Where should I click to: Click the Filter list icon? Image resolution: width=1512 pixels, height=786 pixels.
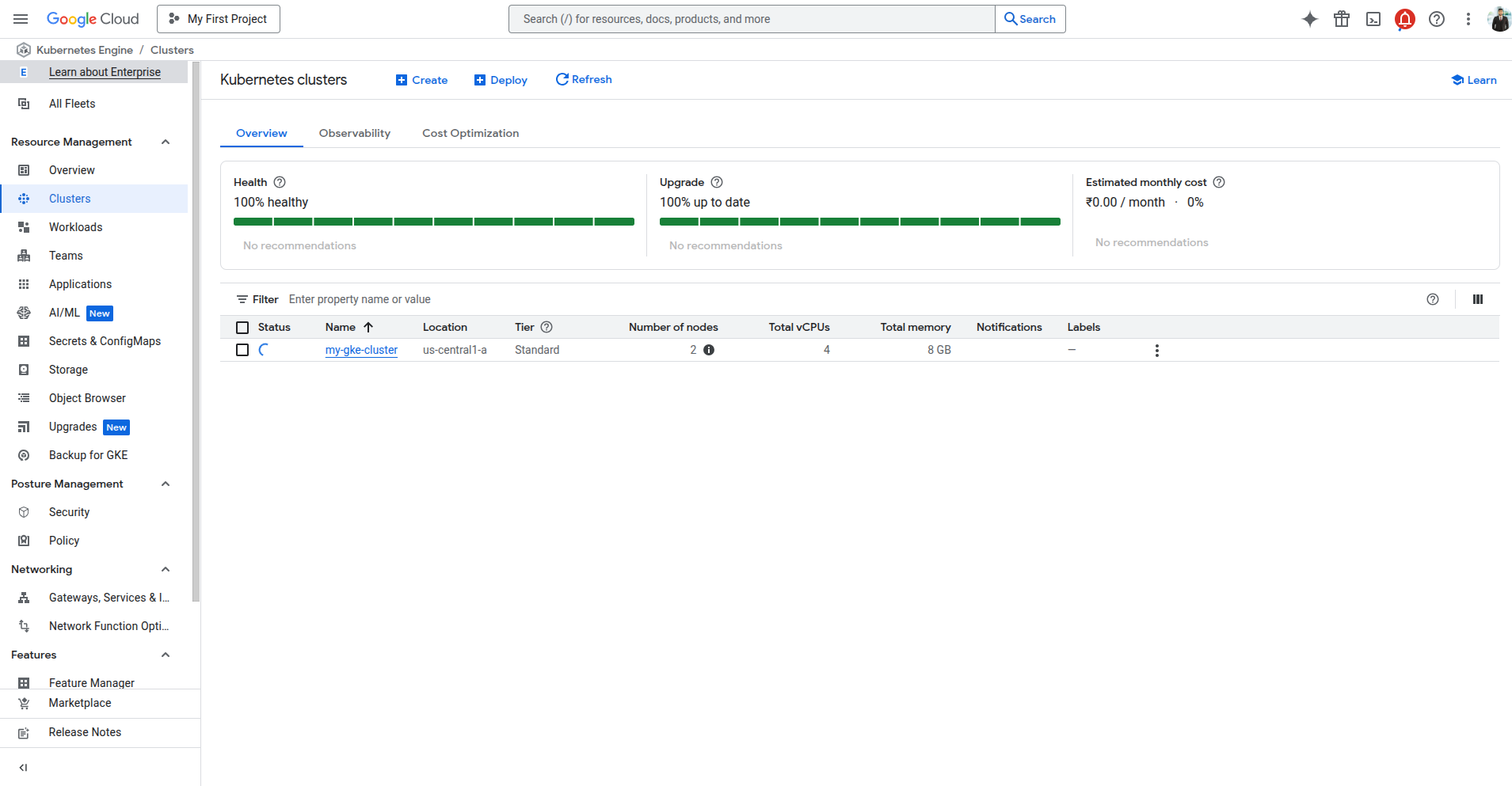pos(242,299)
